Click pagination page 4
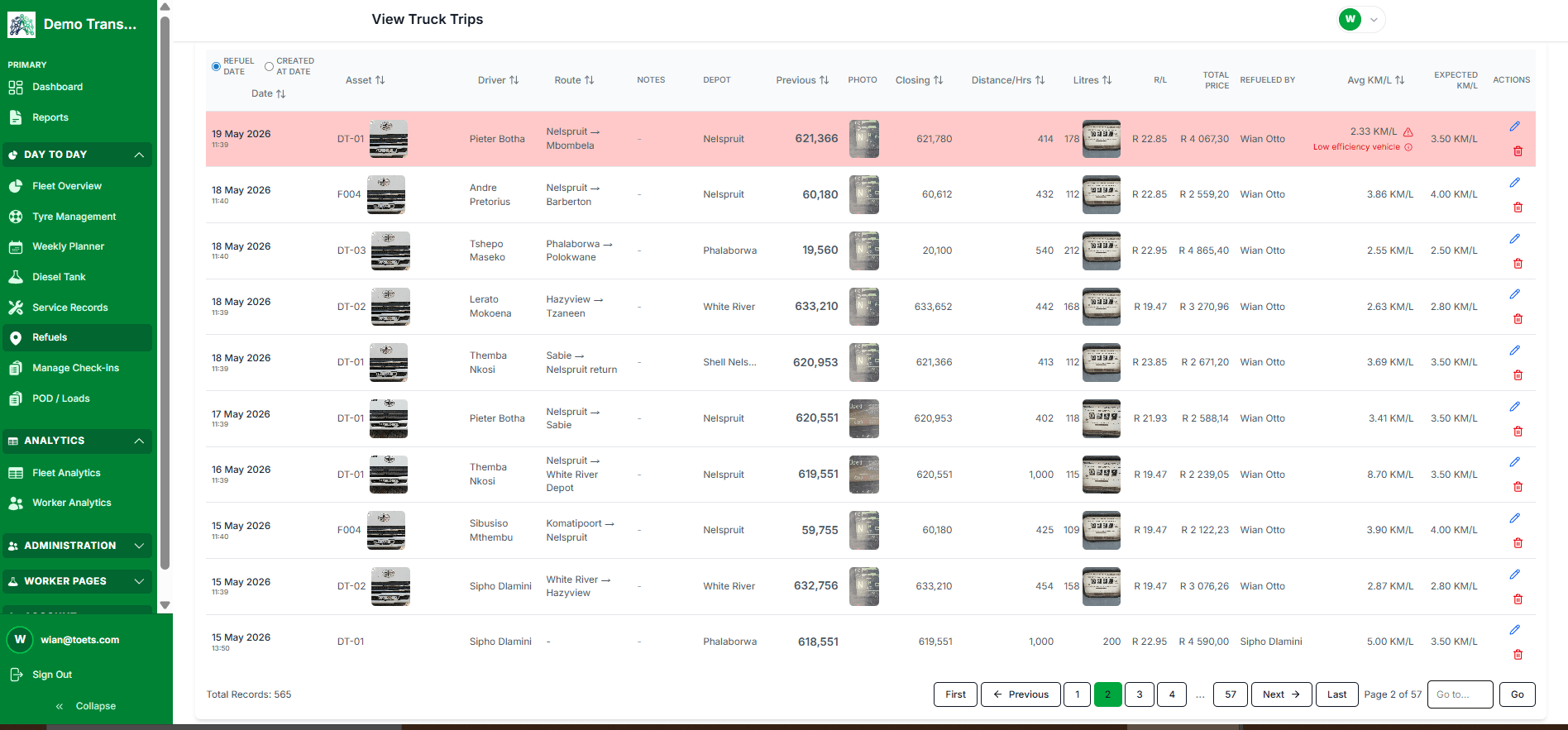This screenshot has width=1568, height=730. [1172, 694]
